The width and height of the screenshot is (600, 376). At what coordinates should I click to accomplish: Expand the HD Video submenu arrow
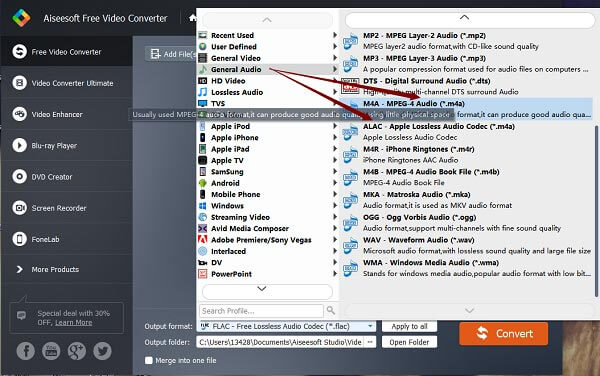click(x=335, y=81)
